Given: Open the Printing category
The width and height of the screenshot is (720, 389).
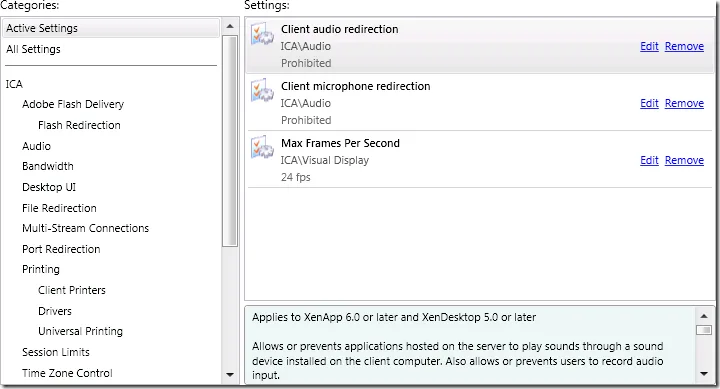Looking at the screenshot, I should 41,269.
